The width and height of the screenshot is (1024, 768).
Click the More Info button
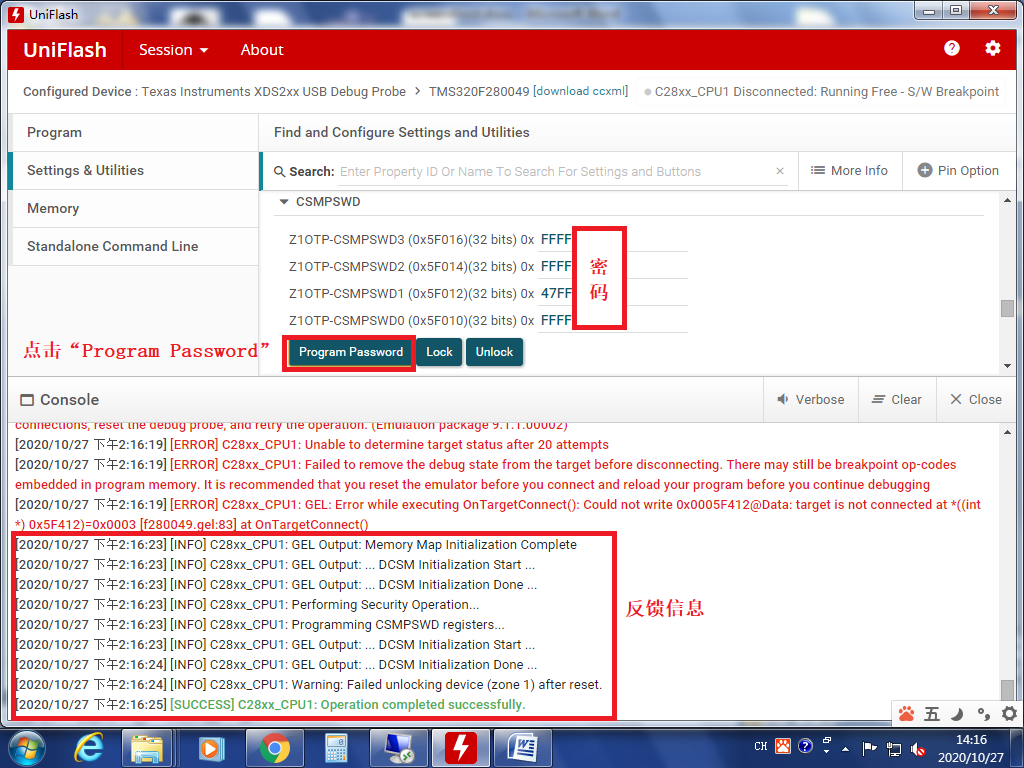849,170
